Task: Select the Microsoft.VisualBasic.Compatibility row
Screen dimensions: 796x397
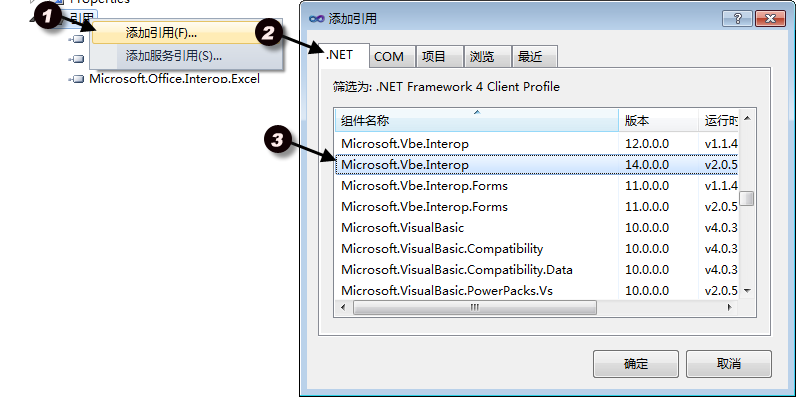Action: (537, 249)
